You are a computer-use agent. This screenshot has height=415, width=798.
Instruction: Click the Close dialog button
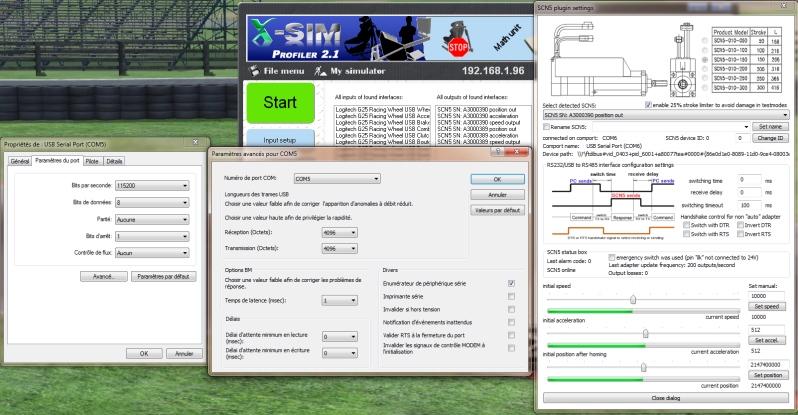tap(666, 398)
